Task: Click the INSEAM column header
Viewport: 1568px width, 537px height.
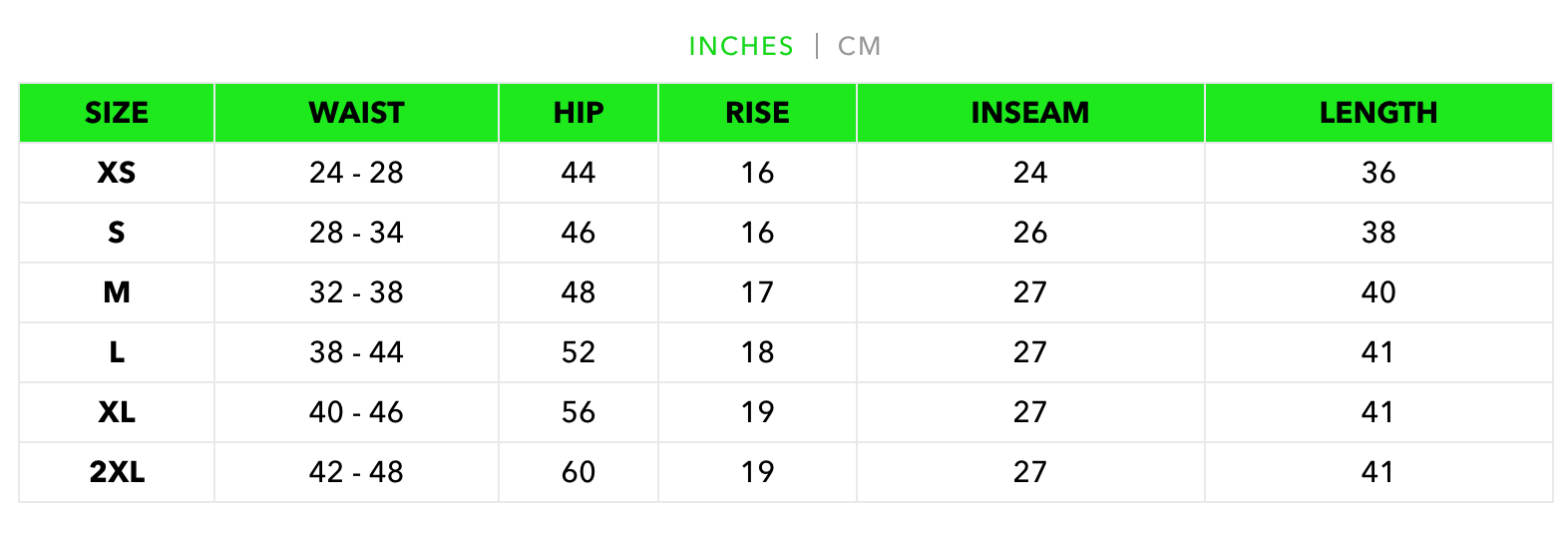Action: coord(1030,113)
